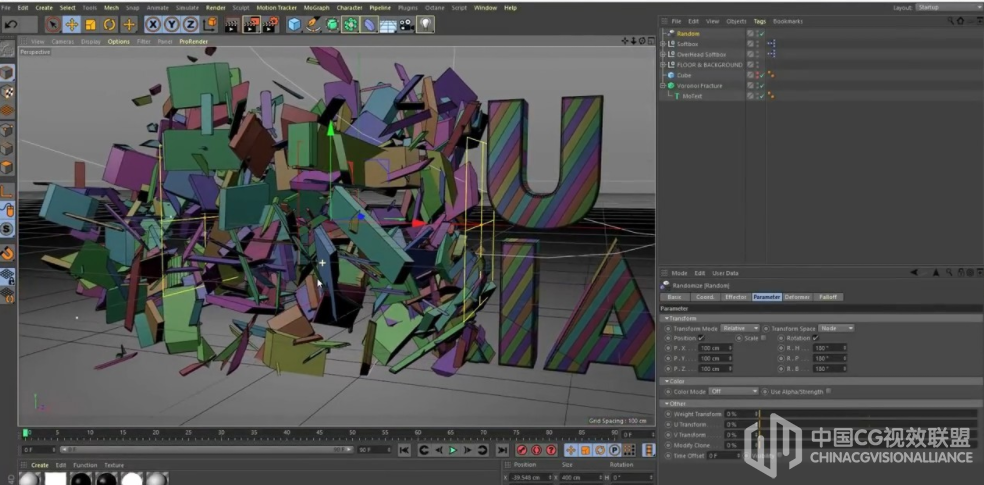Click the Weight Transform slider
This screenshot has height=485, width=984.
point(867,414)
